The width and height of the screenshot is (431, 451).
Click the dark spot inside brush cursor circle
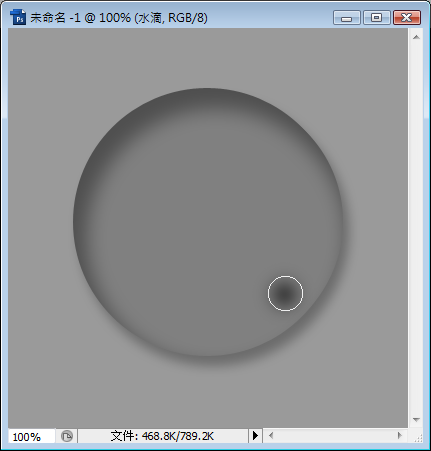click(x=285, y=294)
